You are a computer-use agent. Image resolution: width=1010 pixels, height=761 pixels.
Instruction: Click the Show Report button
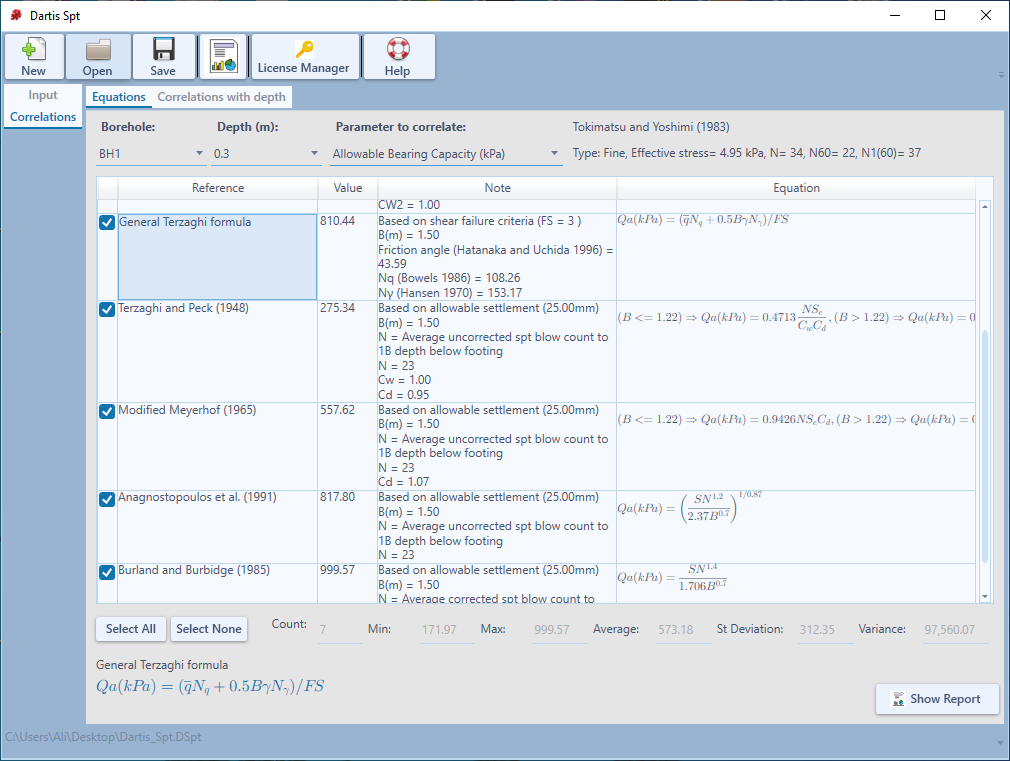pyautogui.click(x=937, y=699)
